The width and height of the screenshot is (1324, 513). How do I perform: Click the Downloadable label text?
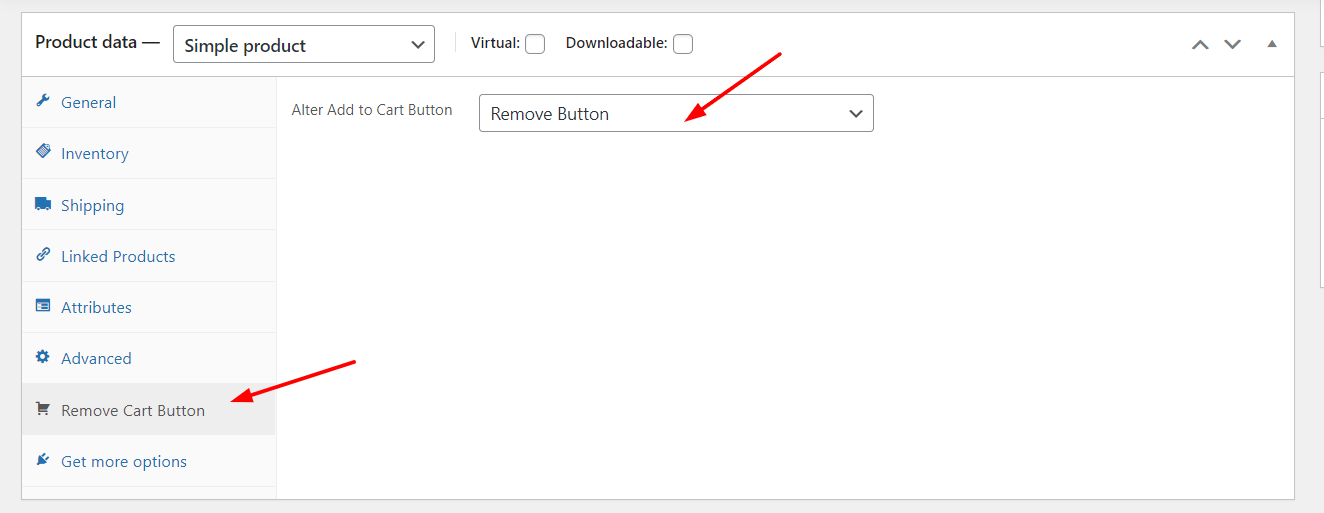(x=616, y=43)
